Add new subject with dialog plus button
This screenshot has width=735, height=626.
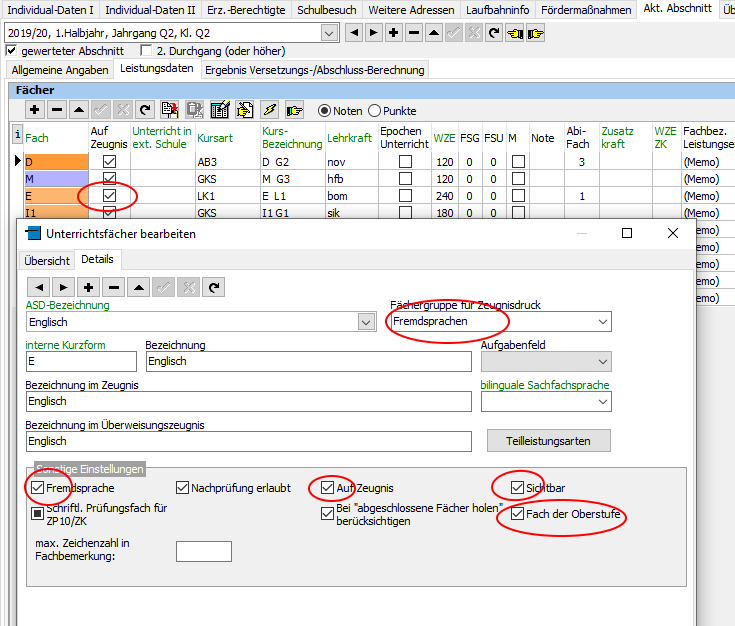pyautogui.click(x=89, y=287)
